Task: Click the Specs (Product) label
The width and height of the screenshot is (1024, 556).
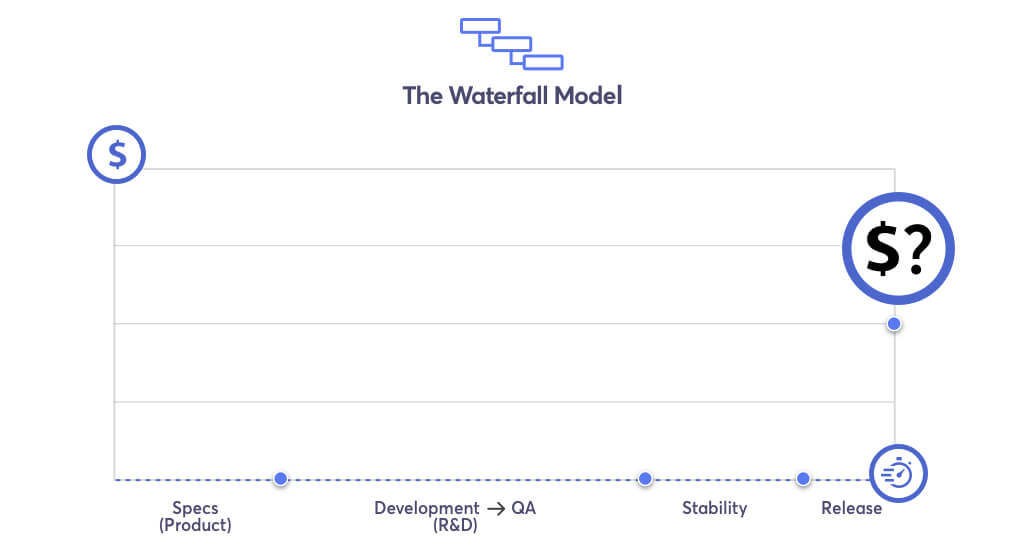Action: [x=195, y=516]
